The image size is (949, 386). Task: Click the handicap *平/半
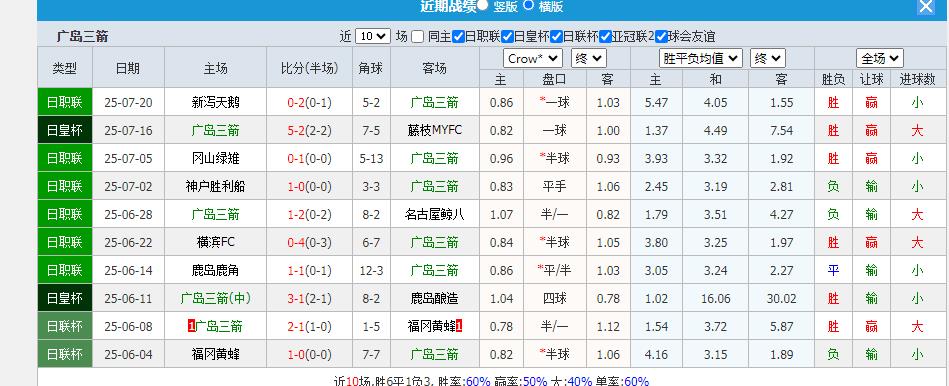tap(555, 270)
